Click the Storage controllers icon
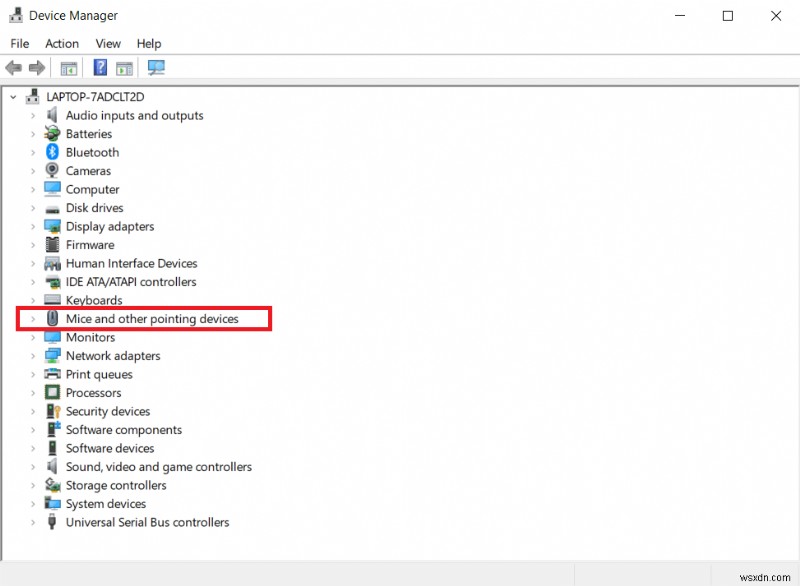 (52, 485)
